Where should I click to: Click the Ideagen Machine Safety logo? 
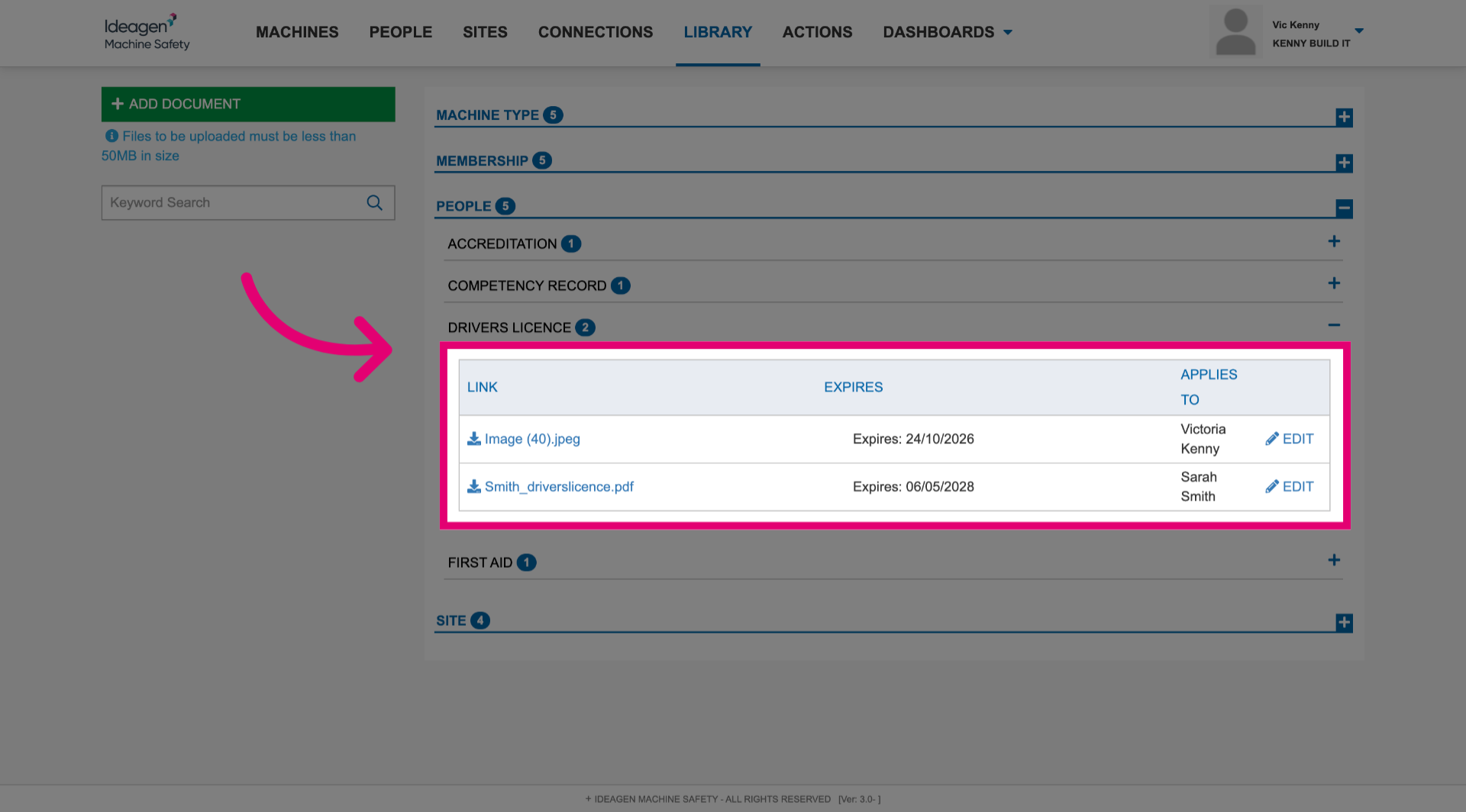point(147,32)
